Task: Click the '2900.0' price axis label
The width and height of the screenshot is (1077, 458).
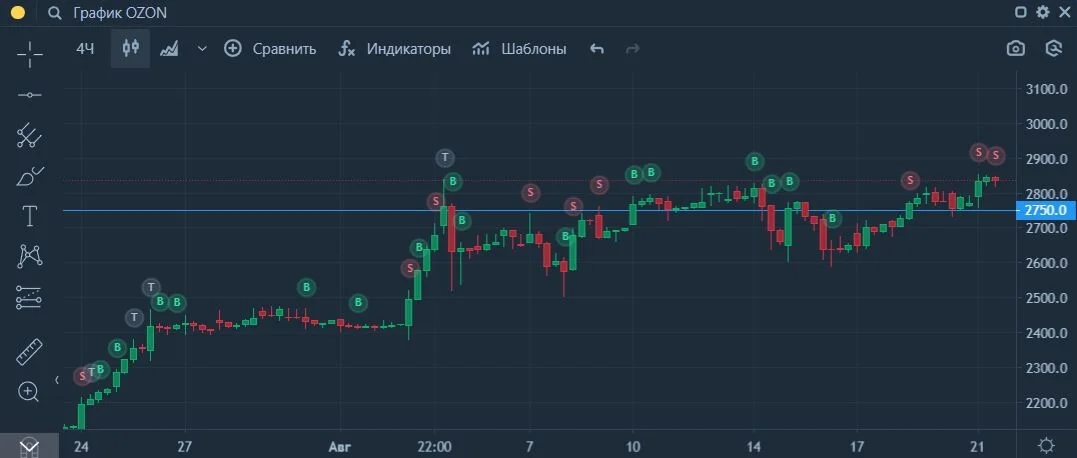Action: (x=1046, y=159)
